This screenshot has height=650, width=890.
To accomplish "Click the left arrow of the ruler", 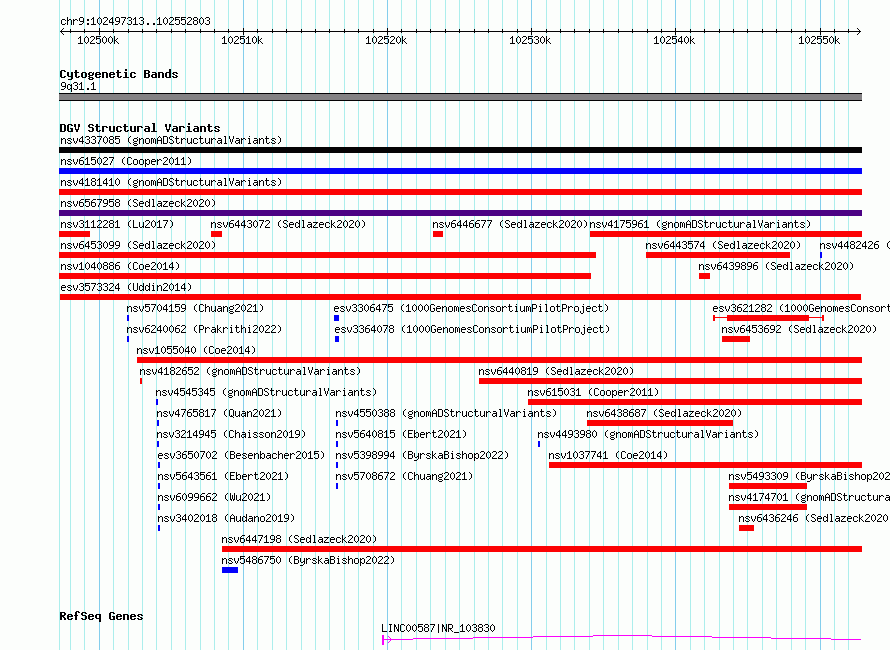I will 62,32.
